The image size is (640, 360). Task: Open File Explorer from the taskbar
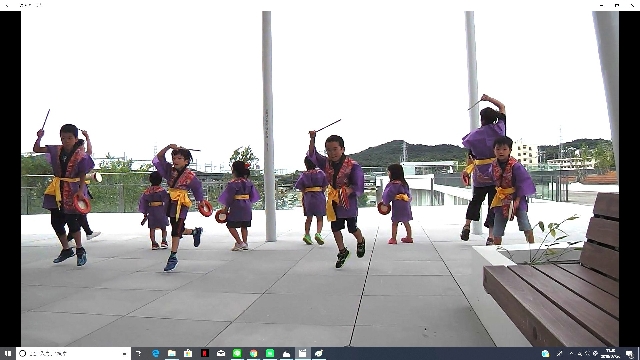click(172, 353)
